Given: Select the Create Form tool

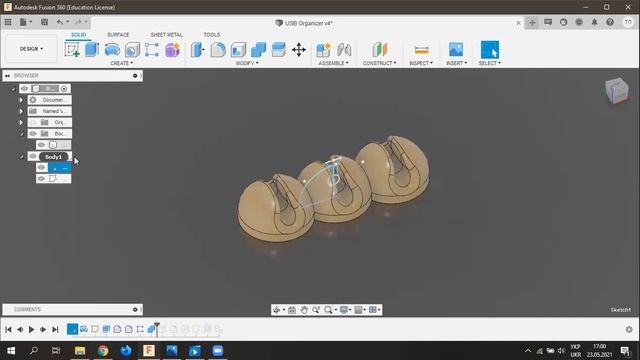Looking at the screenshot, I should [x=172, y=50].
